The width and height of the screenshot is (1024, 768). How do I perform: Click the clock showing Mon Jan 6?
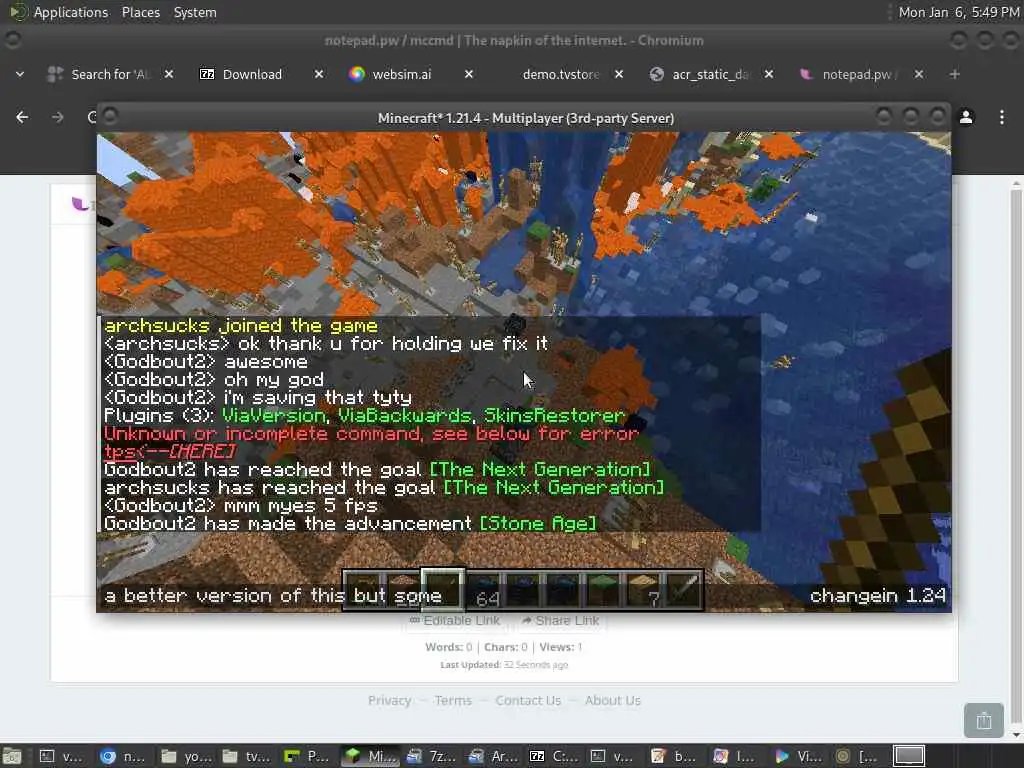(958, 12)
